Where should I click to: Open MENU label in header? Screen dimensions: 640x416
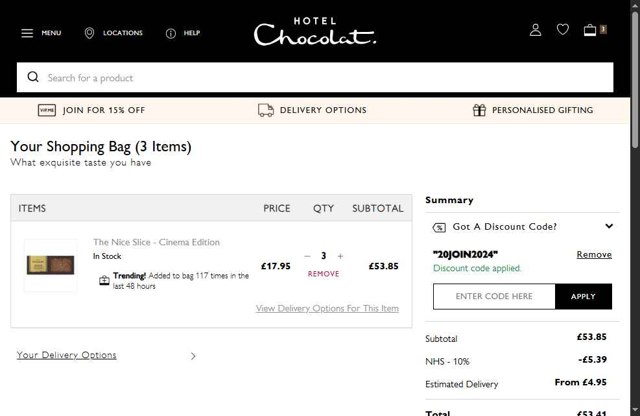[51, 33]
